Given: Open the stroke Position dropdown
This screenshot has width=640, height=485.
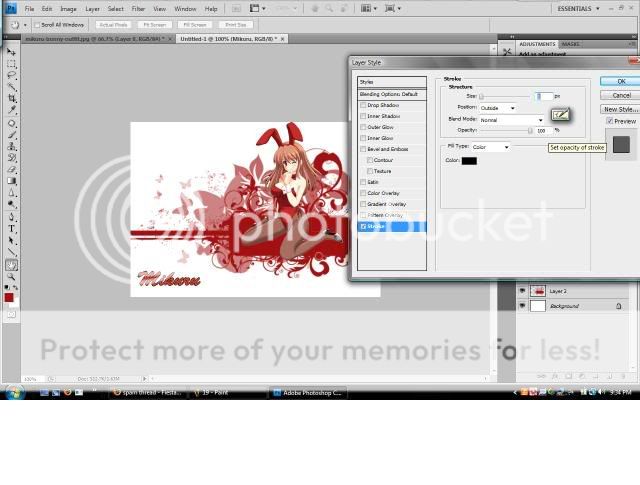Looking at the screenshot, I should tap(497, 108).
